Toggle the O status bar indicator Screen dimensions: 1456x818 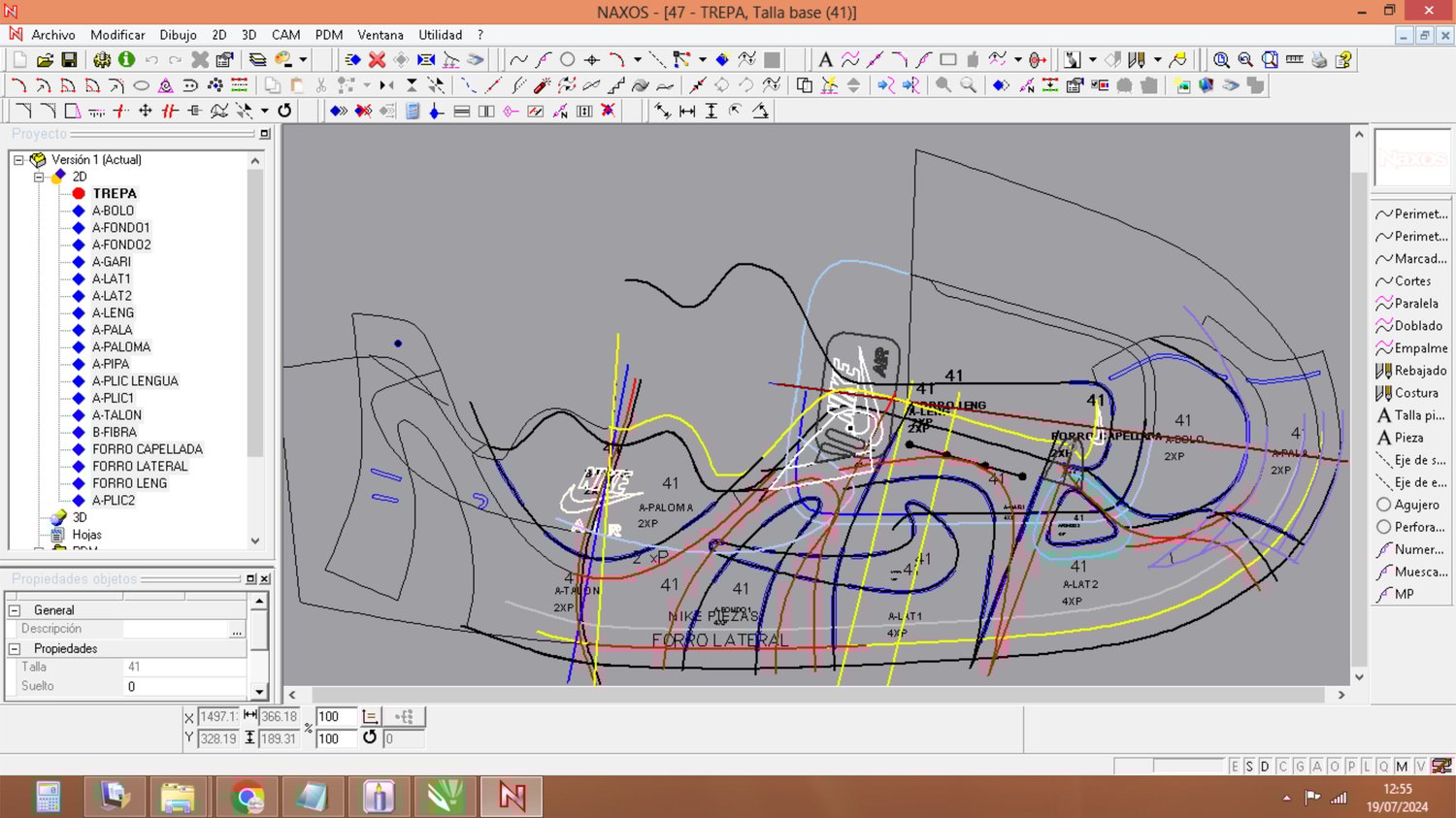[x=1334, y=767]
